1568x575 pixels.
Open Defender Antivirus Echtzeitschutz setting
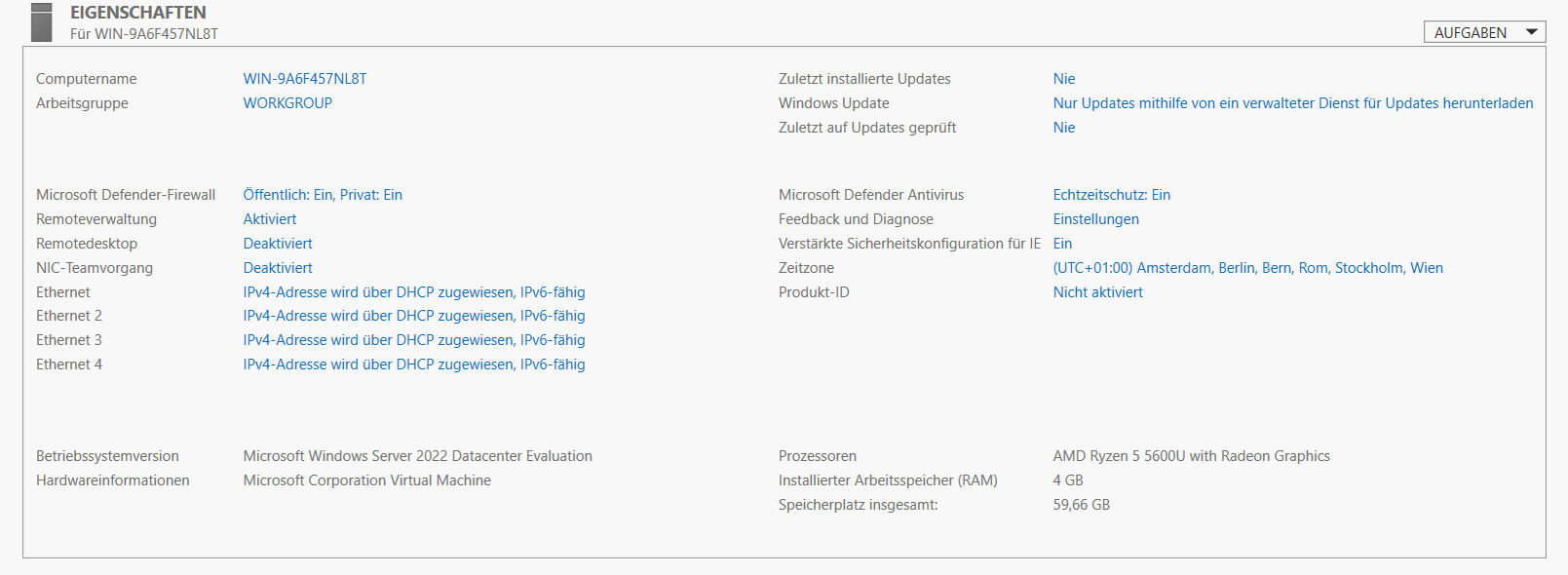coord(1112,194)
